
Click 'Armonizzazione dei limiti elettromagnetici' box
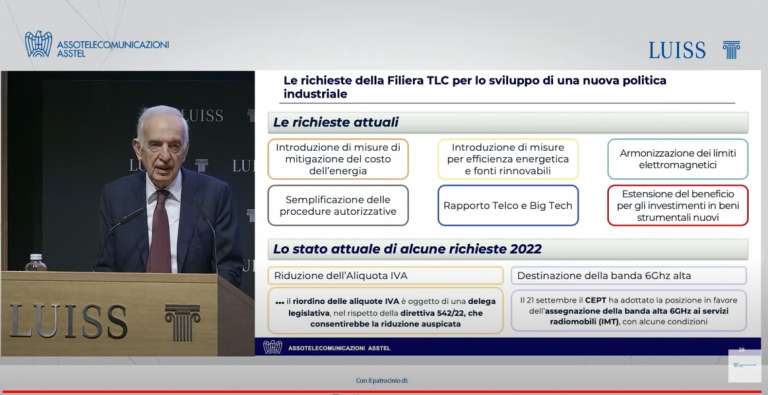tap(678, 159)
